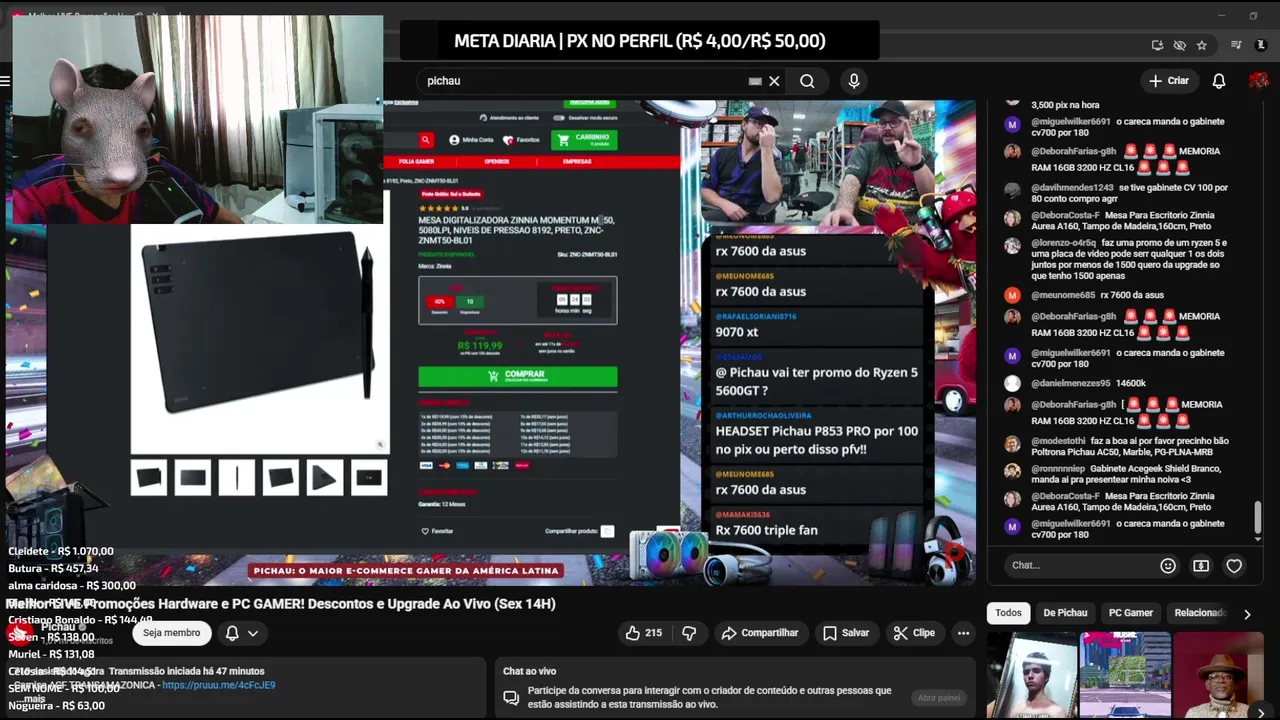Image resolution: width=1280 pixels, height=720 pixels.
Task: Click '3,500 pix na hora' chat text
Action: pyautogui.click(x=1065, y=105)
